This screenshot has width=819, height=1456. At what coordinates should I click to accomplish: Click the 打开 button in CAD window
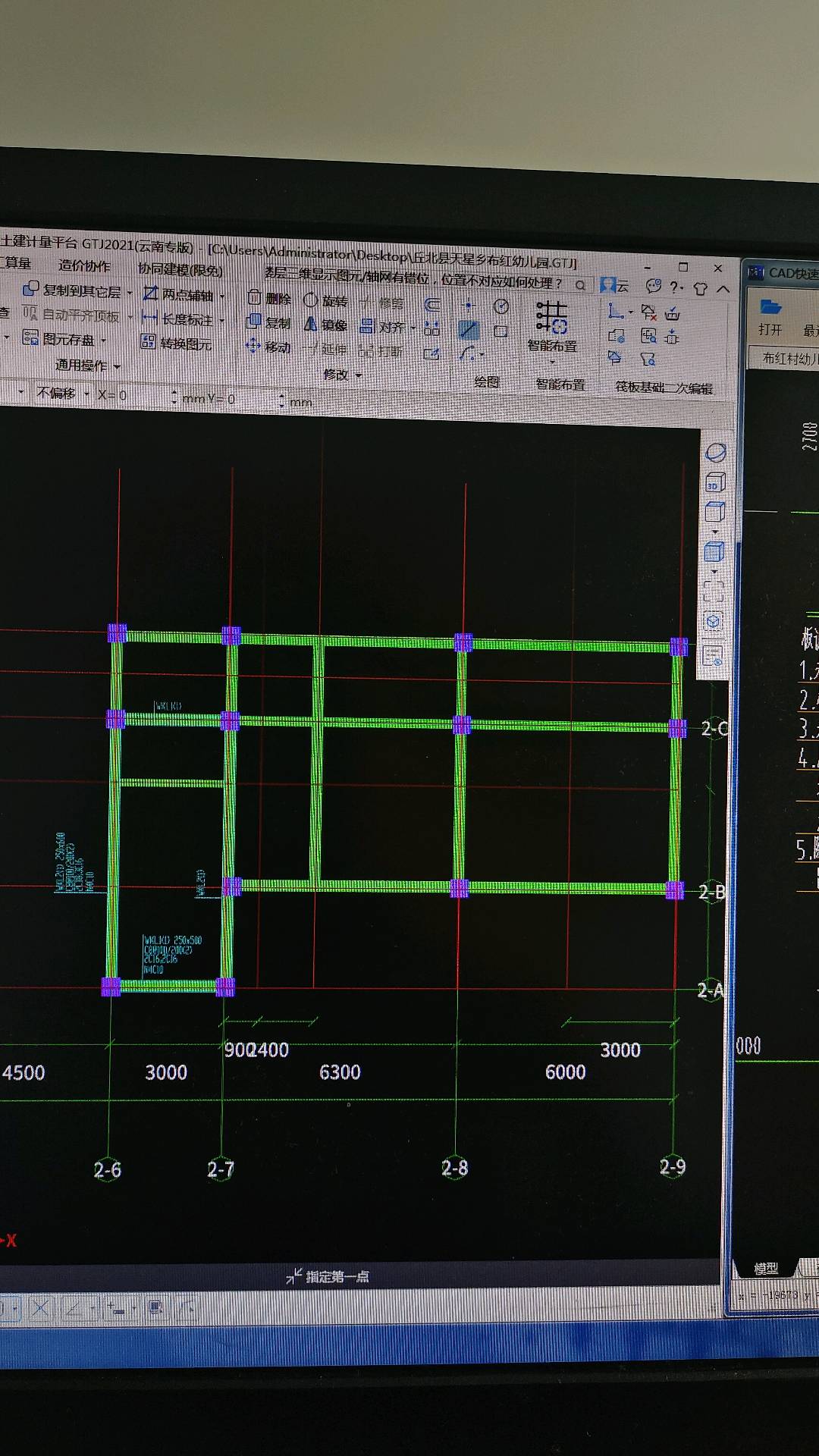coord(770,317)
